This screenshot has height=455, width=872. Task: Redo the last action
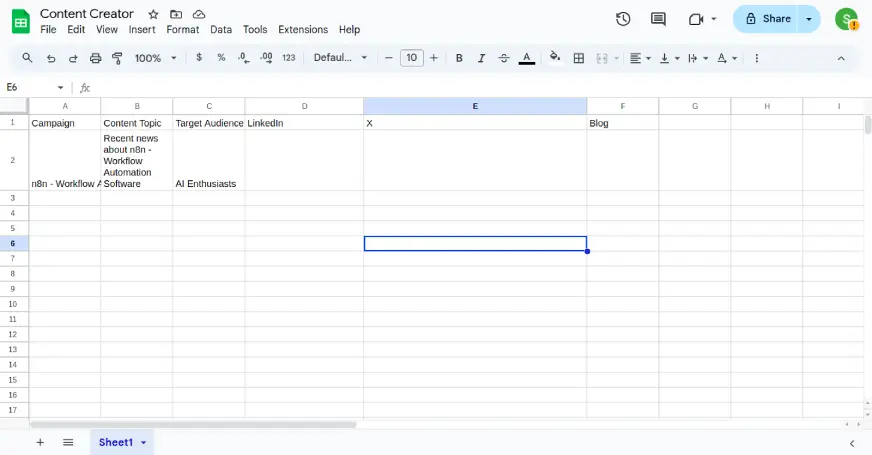73,58
